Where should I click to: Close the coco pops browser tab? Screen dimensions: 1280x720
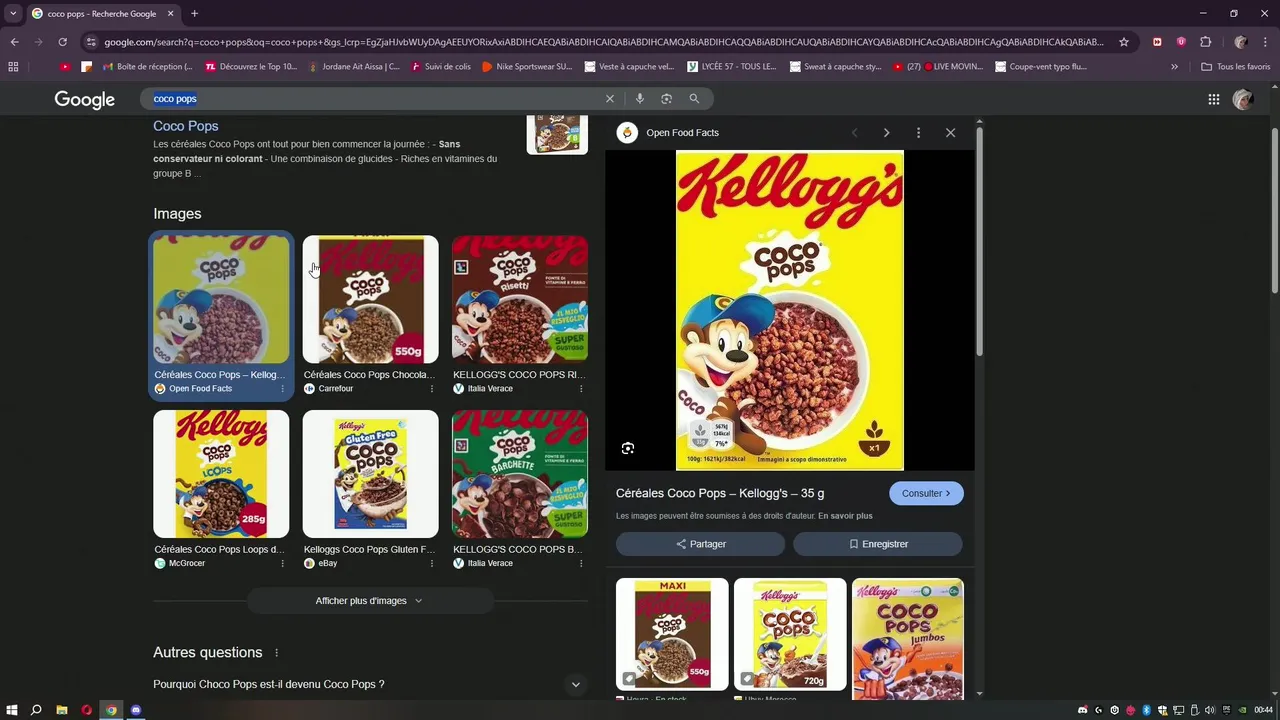170,14
